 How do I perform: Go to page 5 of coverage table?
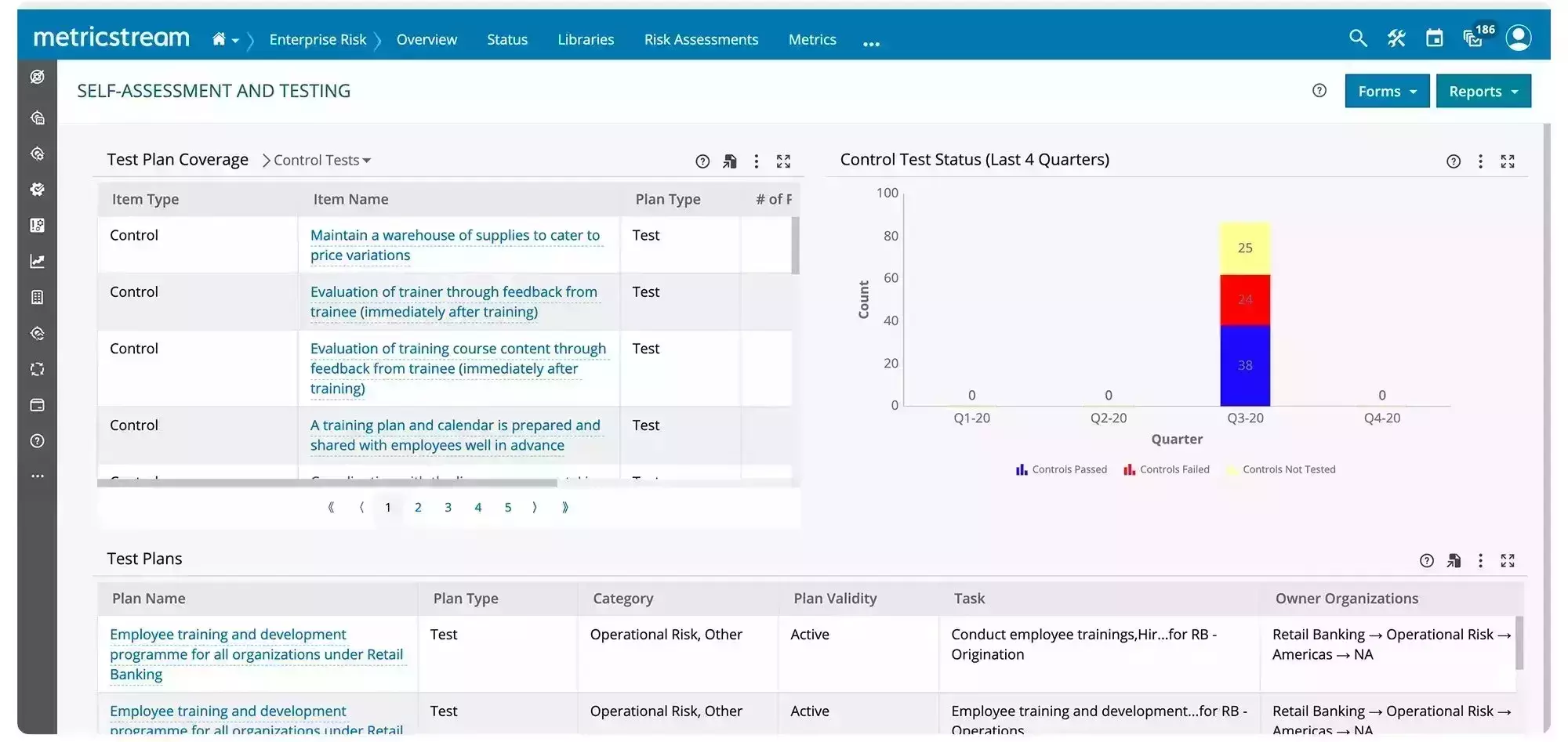(508, 508)
